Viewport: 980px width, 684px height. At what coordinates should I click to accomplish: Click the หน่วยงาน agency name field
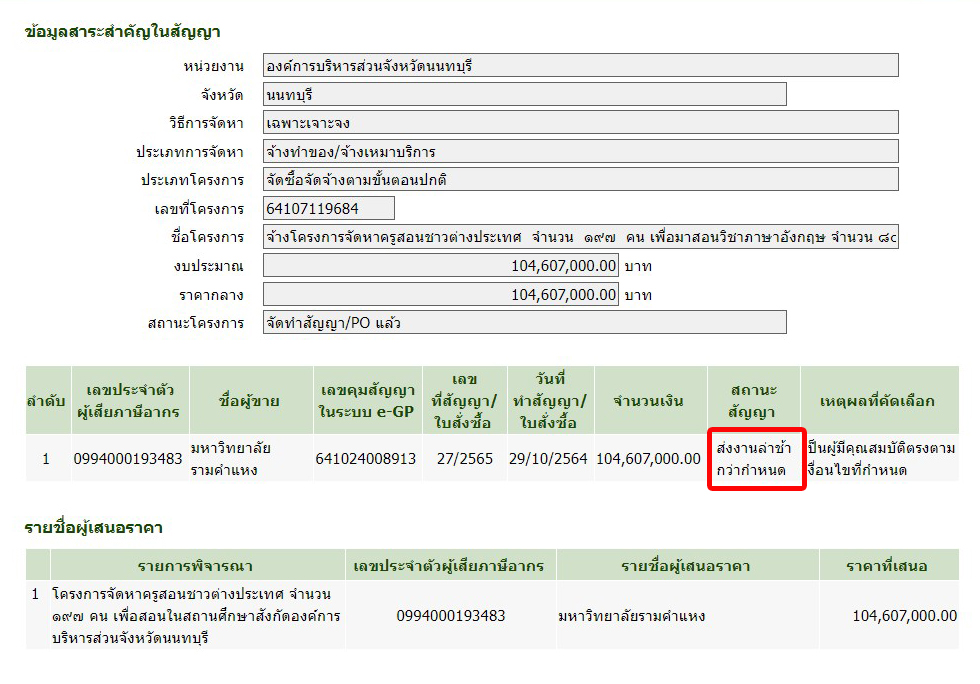point(580,66)
